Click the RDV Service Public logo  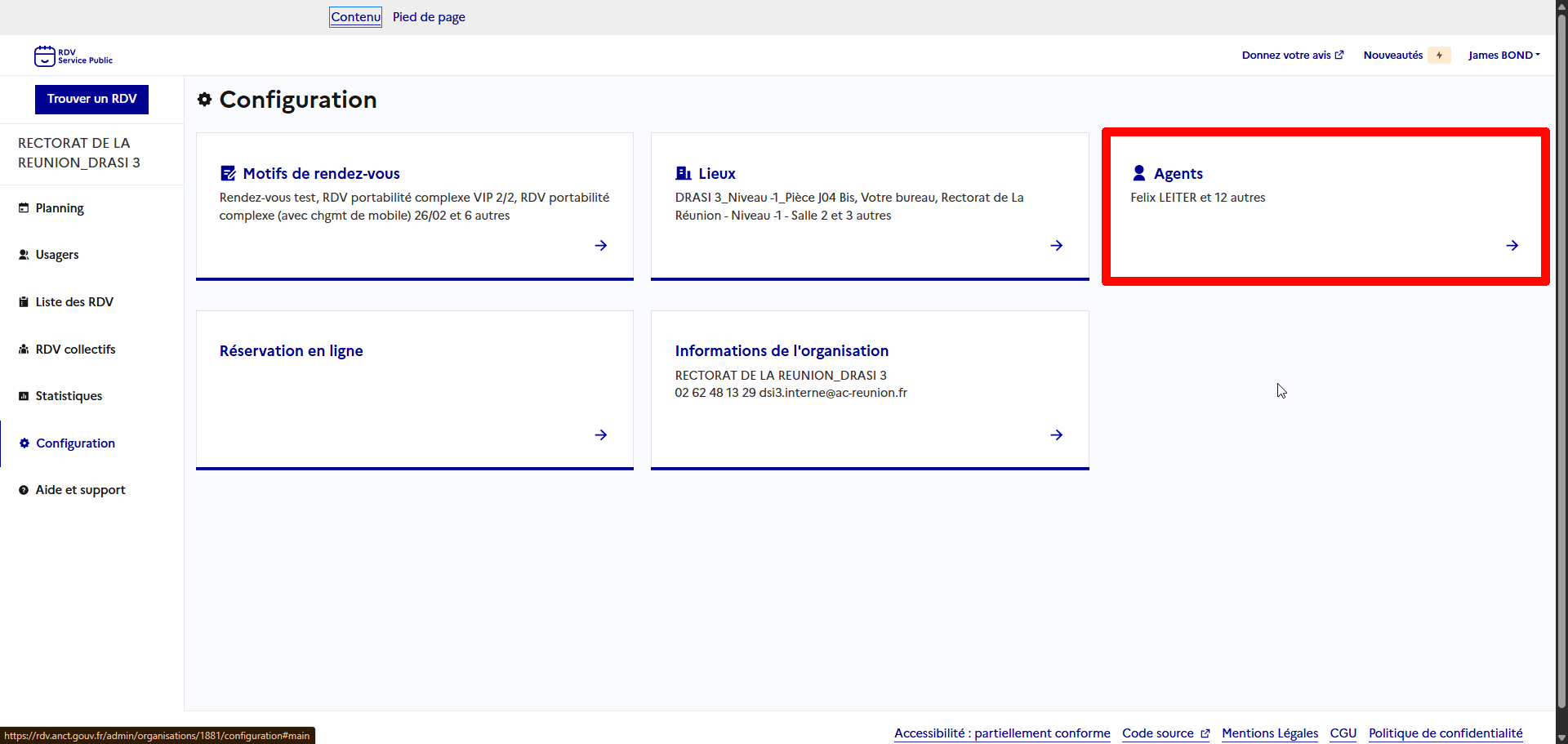point(73,56)
